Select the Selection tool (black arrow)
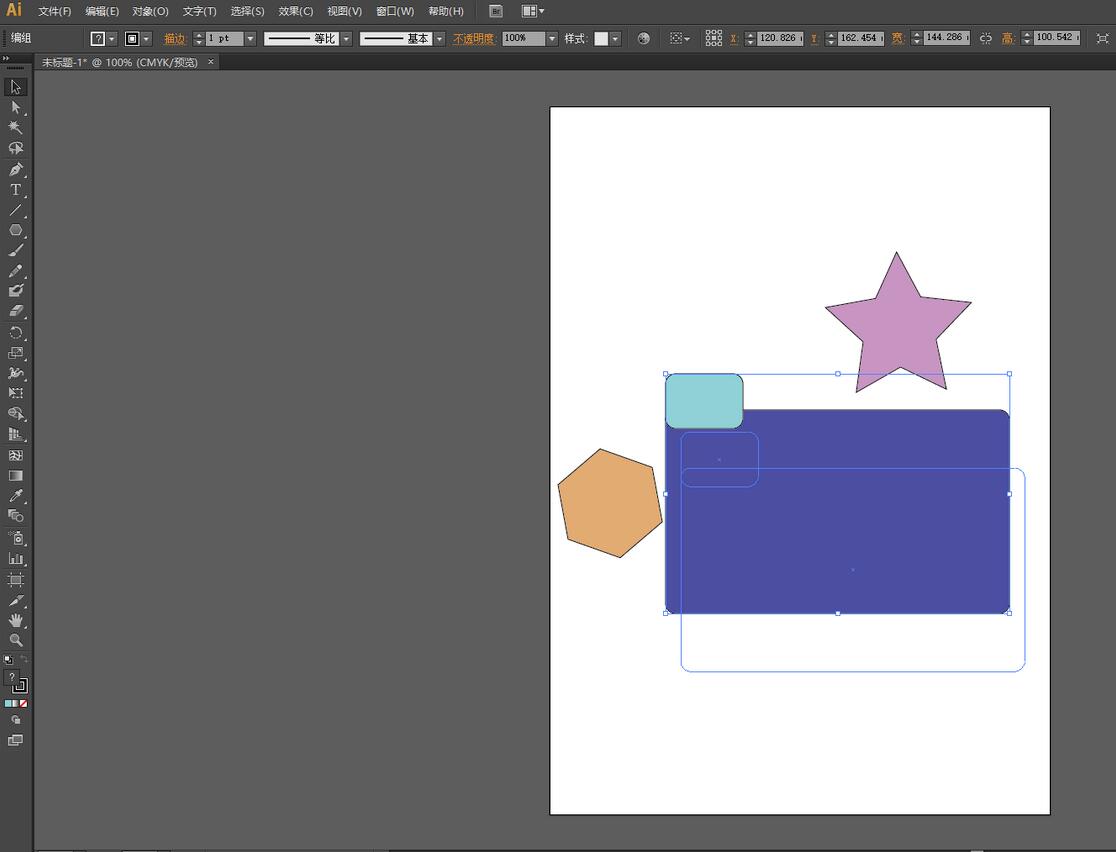 coord(16,87)
